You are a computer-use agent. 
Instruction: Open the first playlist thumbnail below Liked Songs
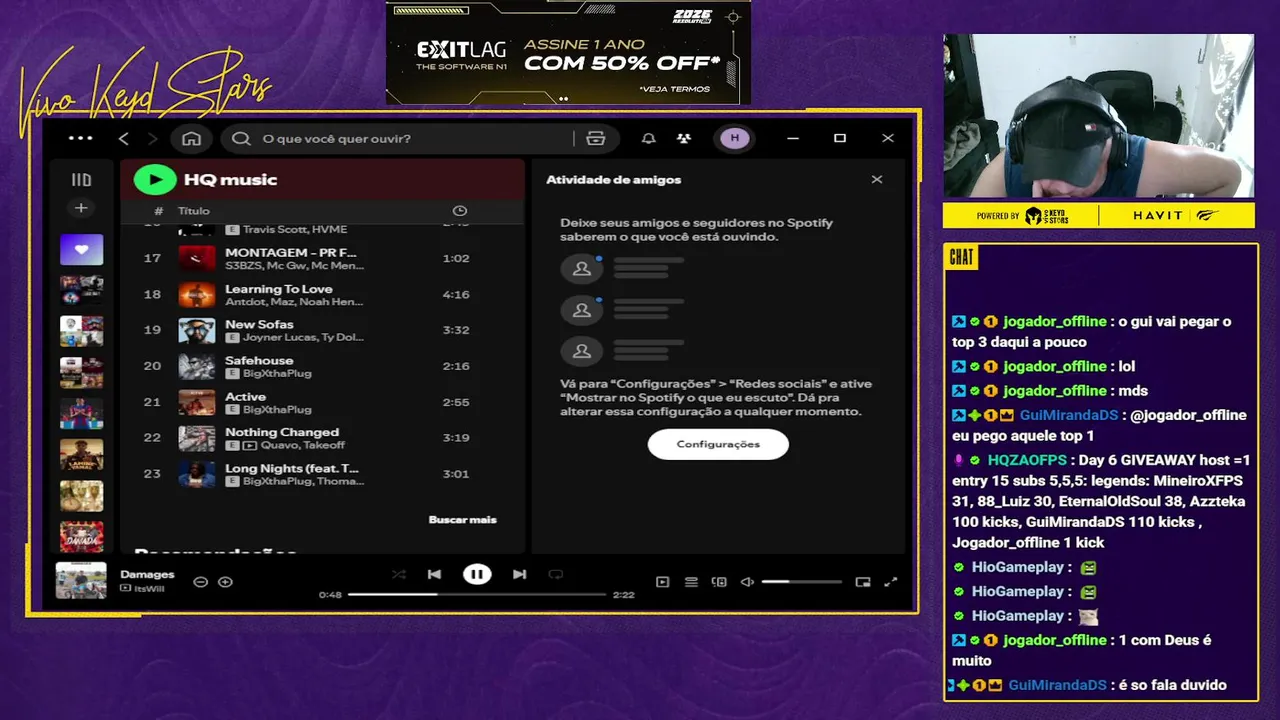click(x=81, y=289)
